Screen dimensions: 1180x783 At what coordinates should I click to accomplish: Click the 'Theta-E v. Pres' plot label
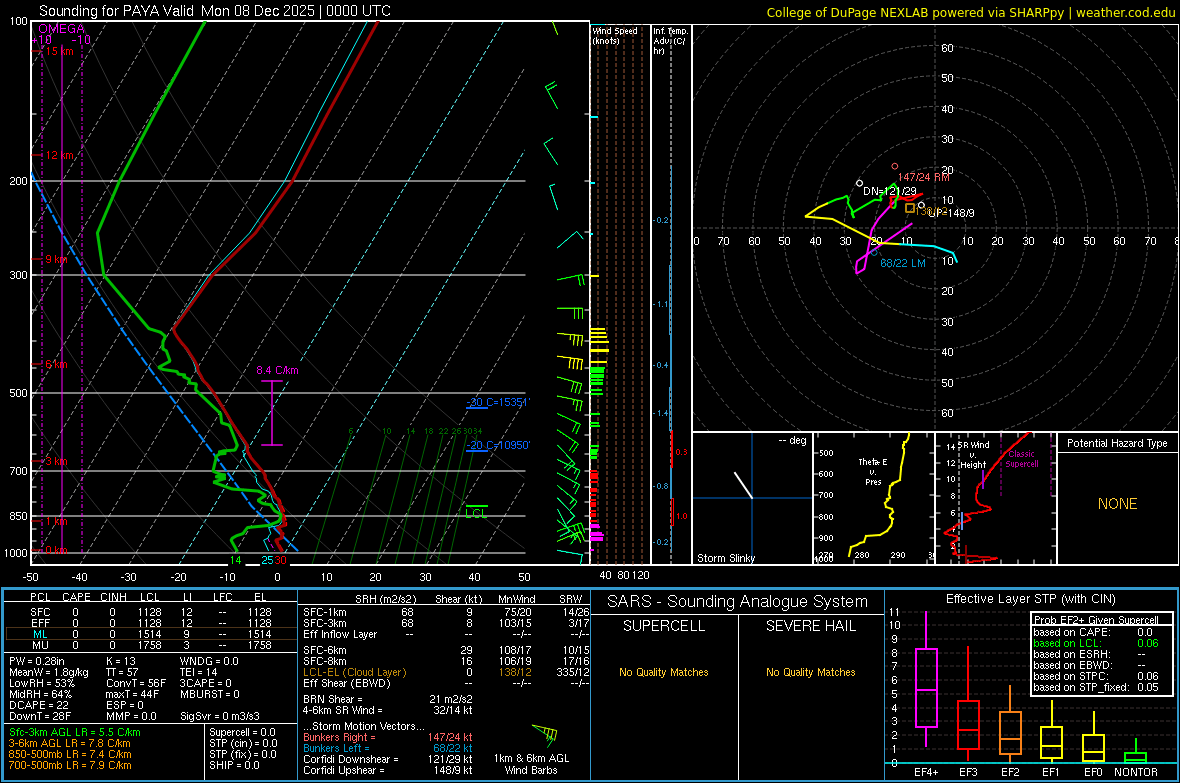[873, 471]
